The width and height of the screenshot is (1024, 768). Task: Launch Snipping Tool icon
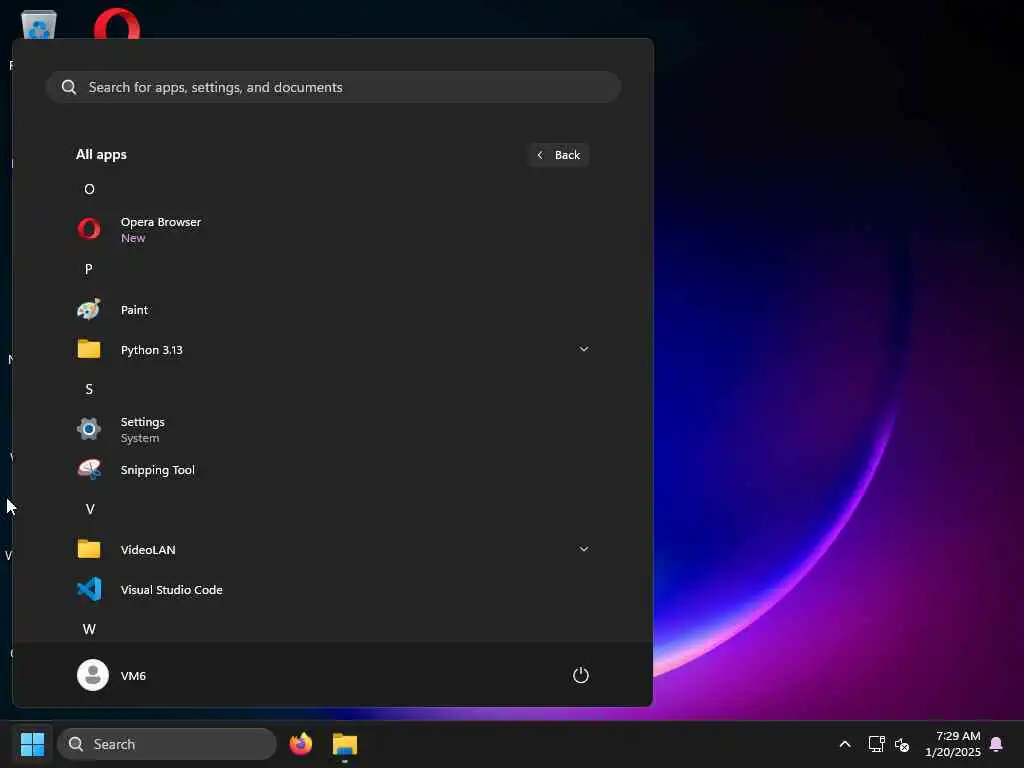coord(89,470)
